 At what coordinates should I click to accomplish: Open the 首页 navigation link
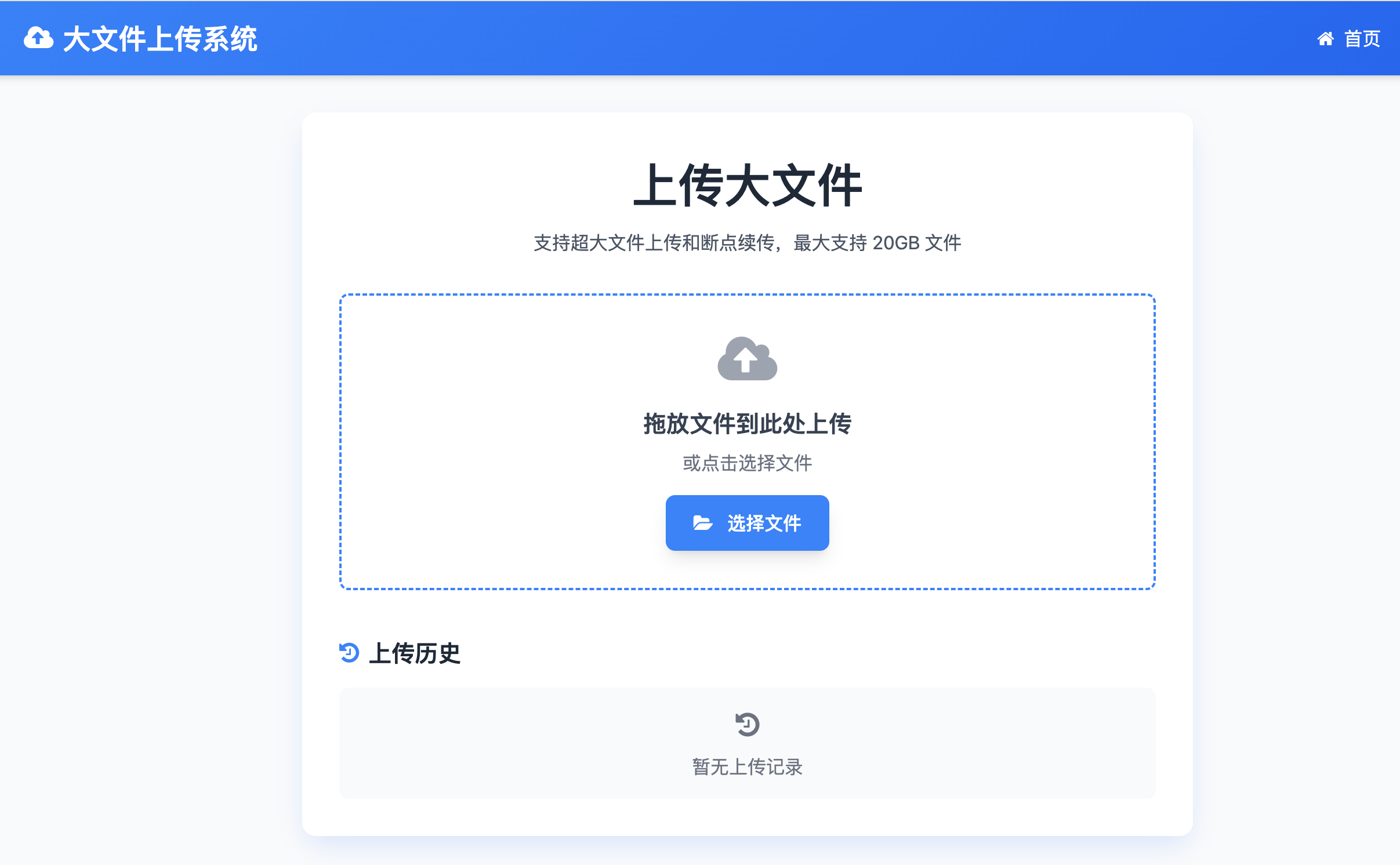click(1349, 39)
